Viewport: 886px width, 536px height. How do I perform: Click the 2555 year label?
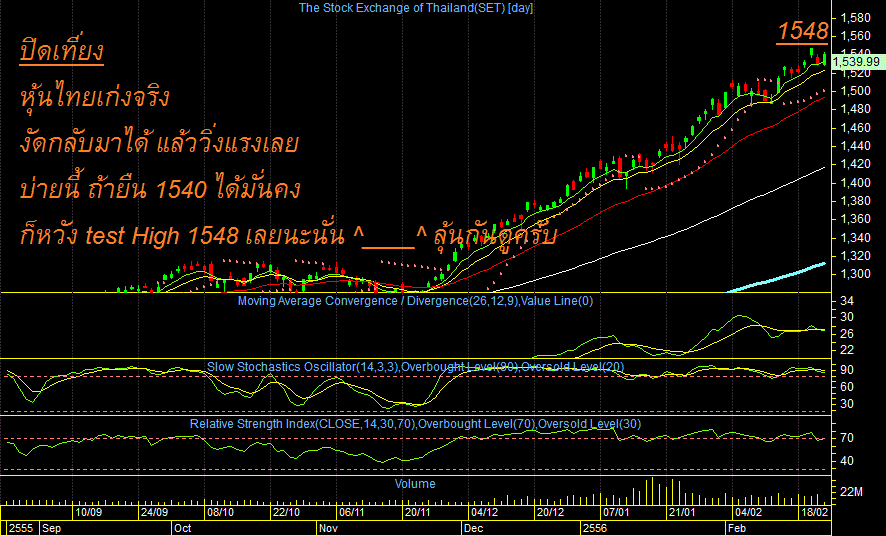point(21,528)
